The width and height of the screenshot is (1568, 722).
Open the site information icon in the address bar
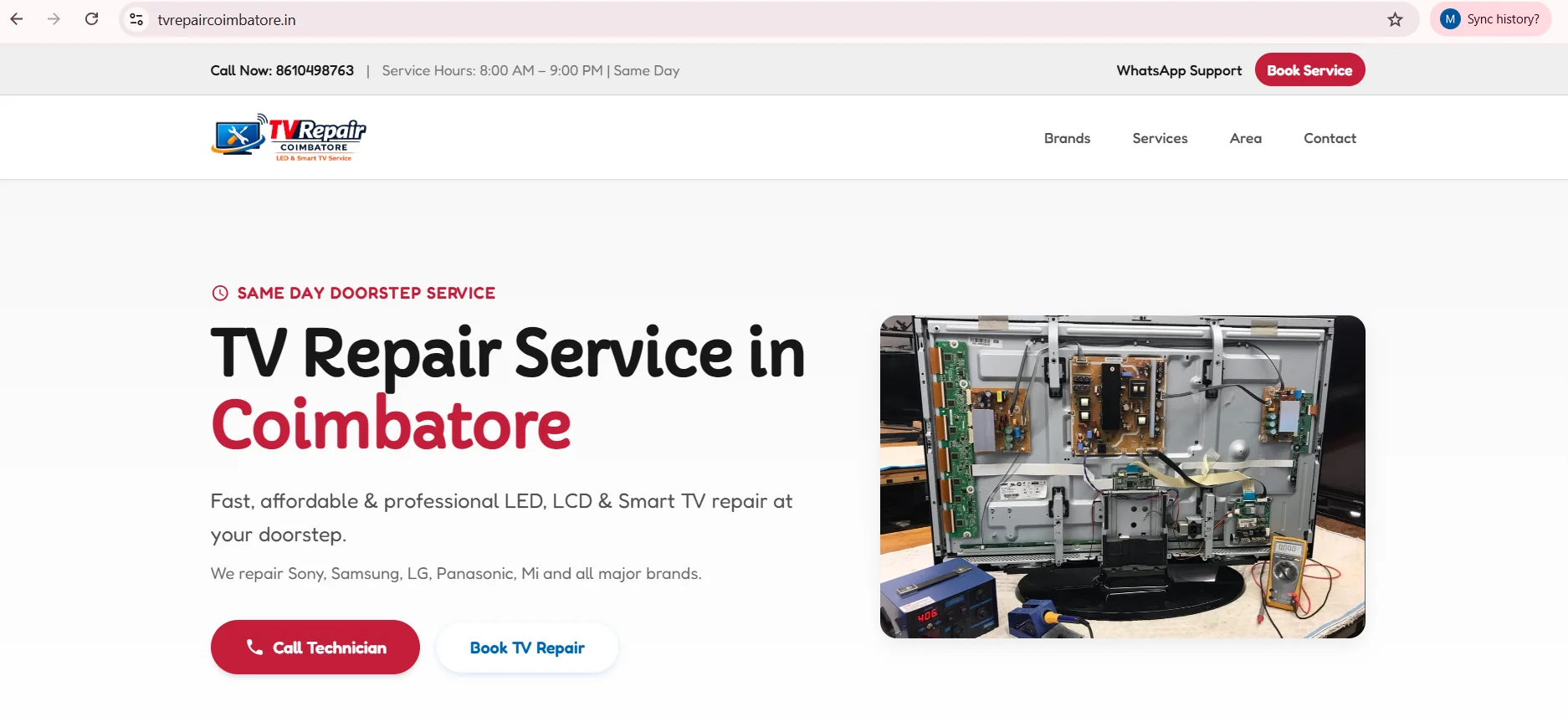click(136, 19)
